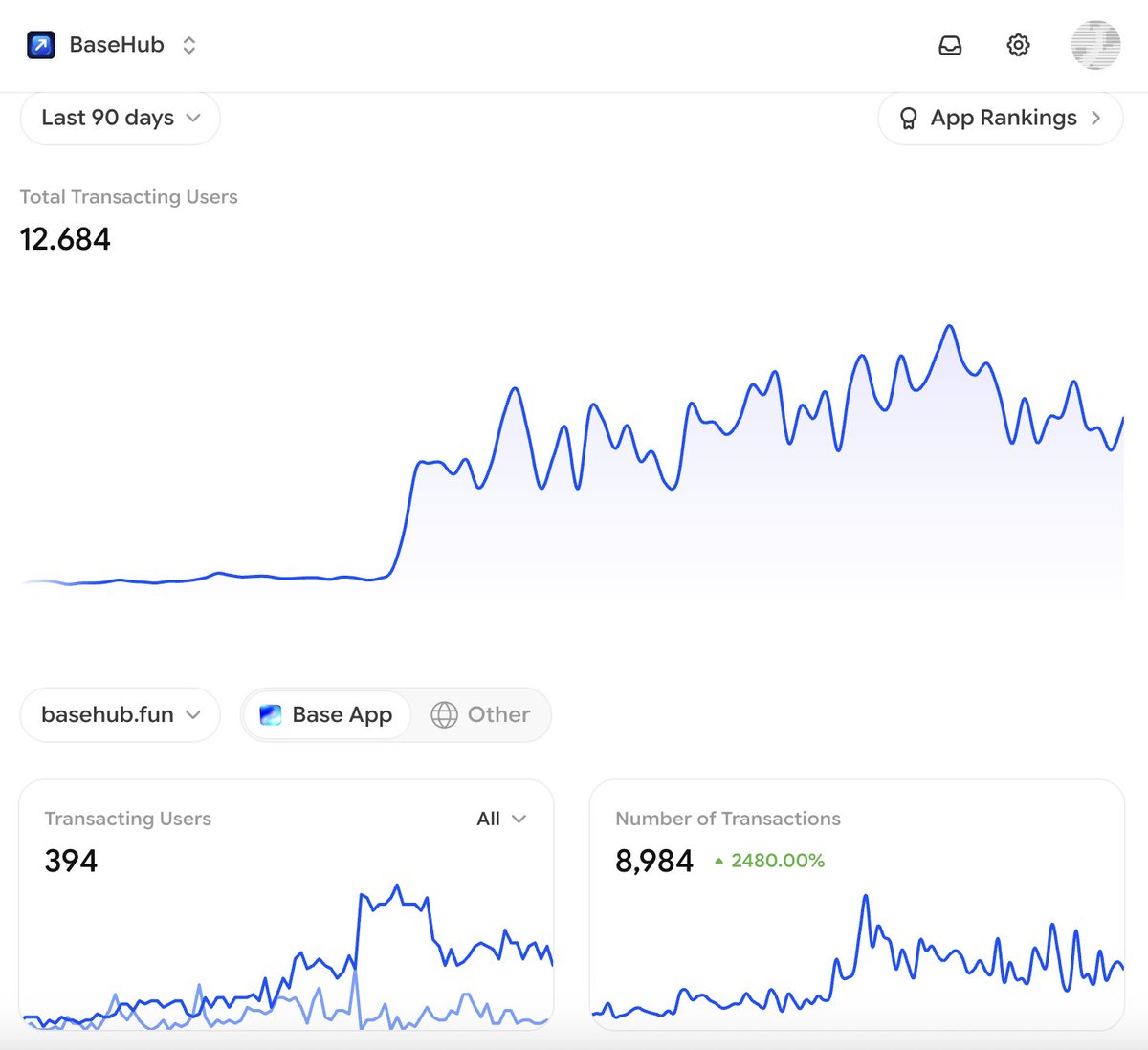Click the Transacting Users card heading
The height and width of the screenshot is (1050, 1148).
pyautogui.click(x=127, y=819)
